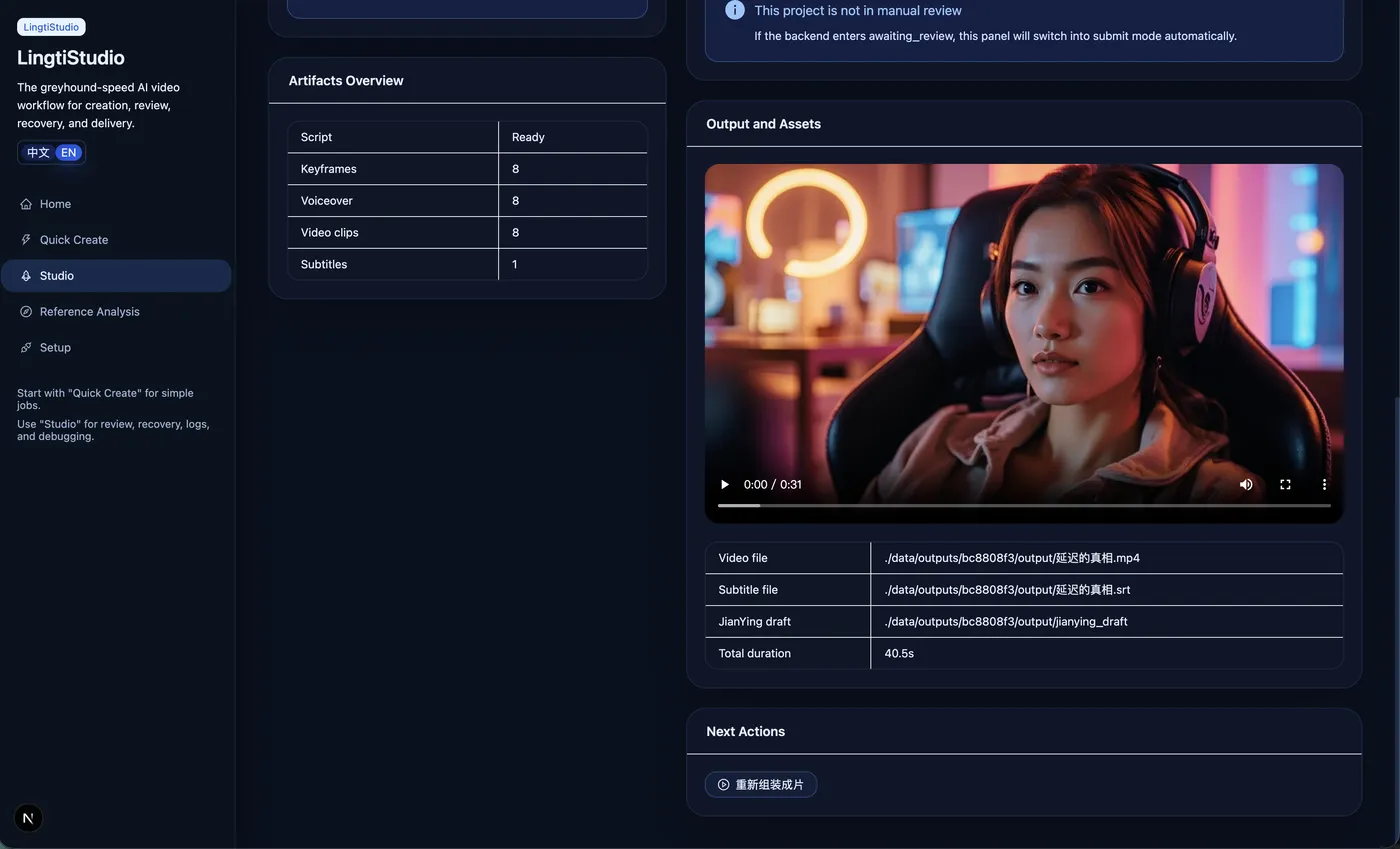Switch language to 中文

(x=38, y=153)
